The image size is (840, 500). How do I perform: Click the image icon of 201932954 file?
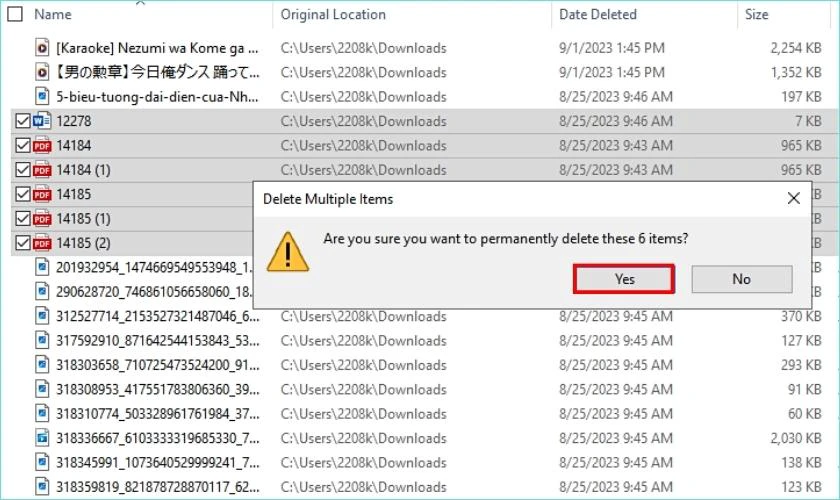(42, 267)
